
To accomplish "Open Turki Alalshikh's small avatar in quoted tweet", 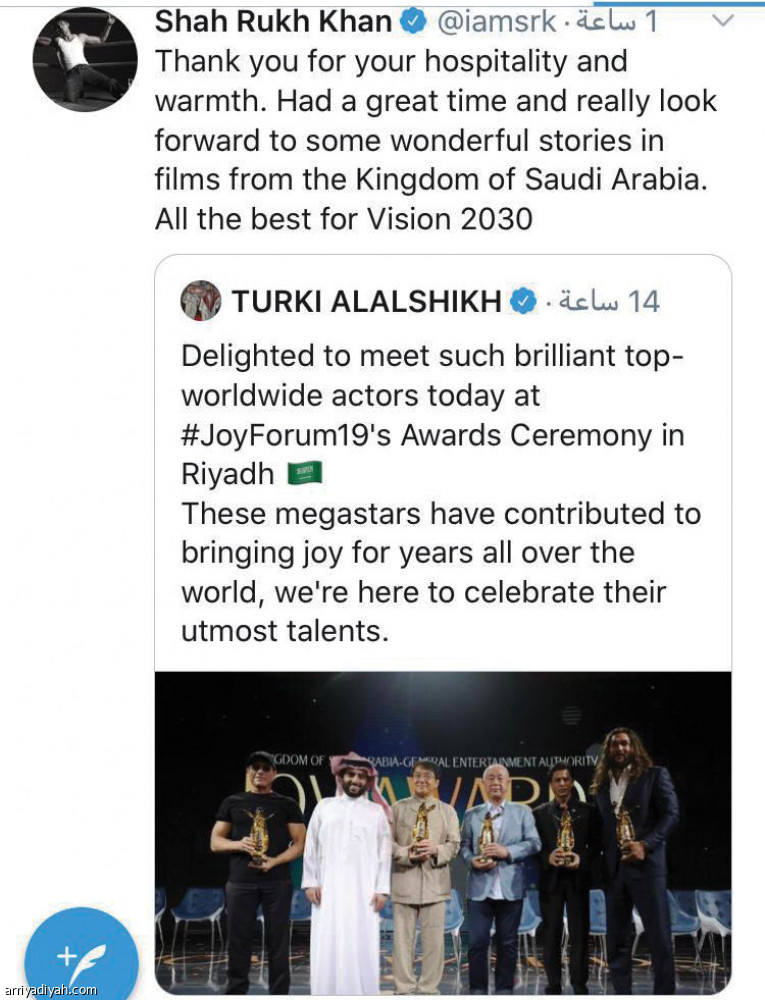I will 201,300.
